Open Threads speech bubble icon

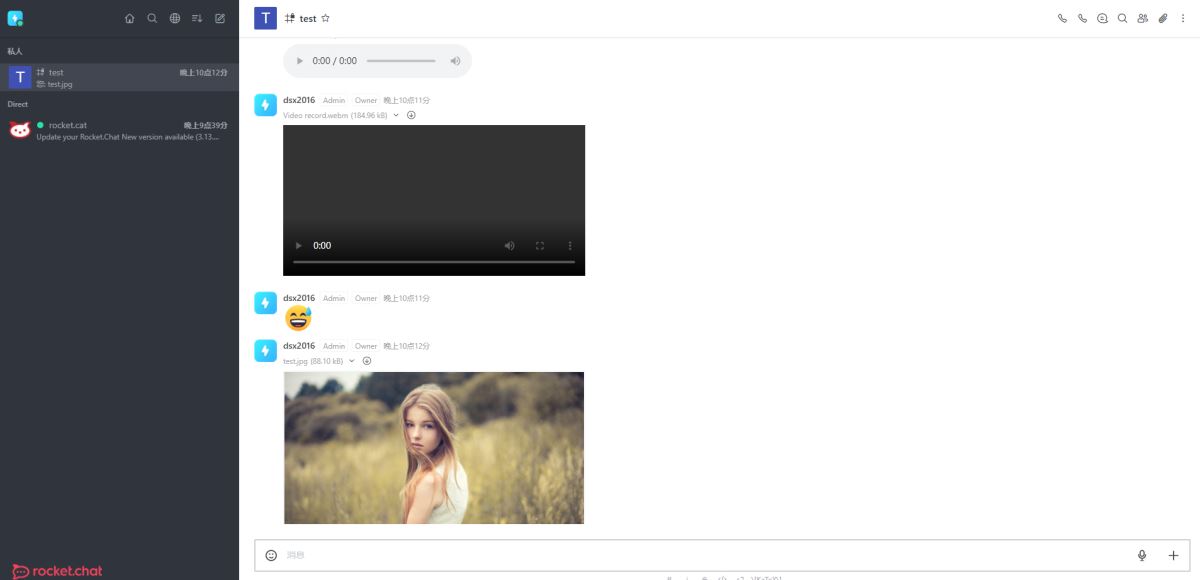click(x=1102, y=18)
